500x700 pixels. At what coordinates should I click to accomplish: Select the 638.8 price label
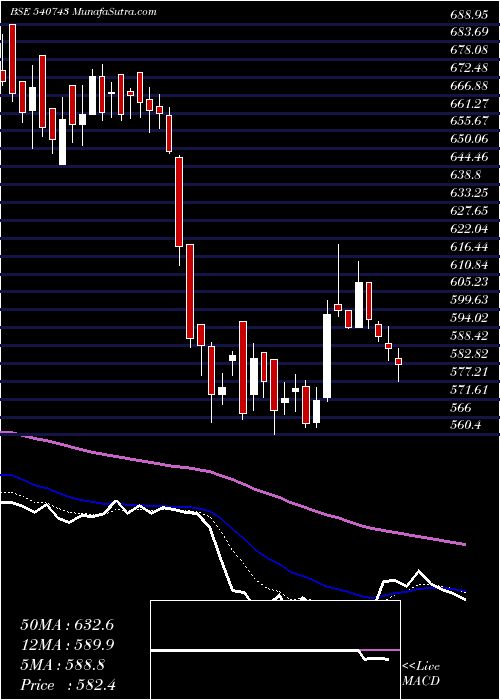pyautogui.click(x=465, y=175)
